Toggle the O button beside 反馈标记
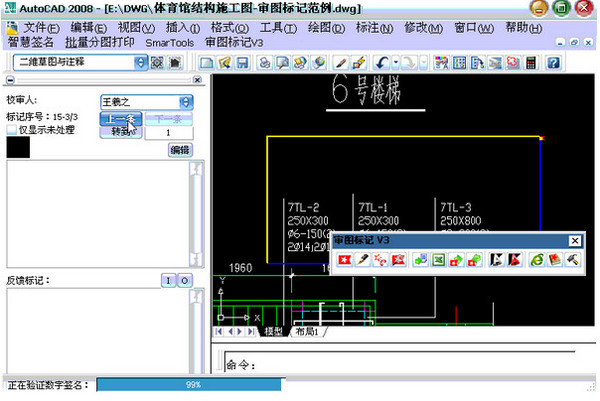The image size is (600, 401). [x=185, y=281]
